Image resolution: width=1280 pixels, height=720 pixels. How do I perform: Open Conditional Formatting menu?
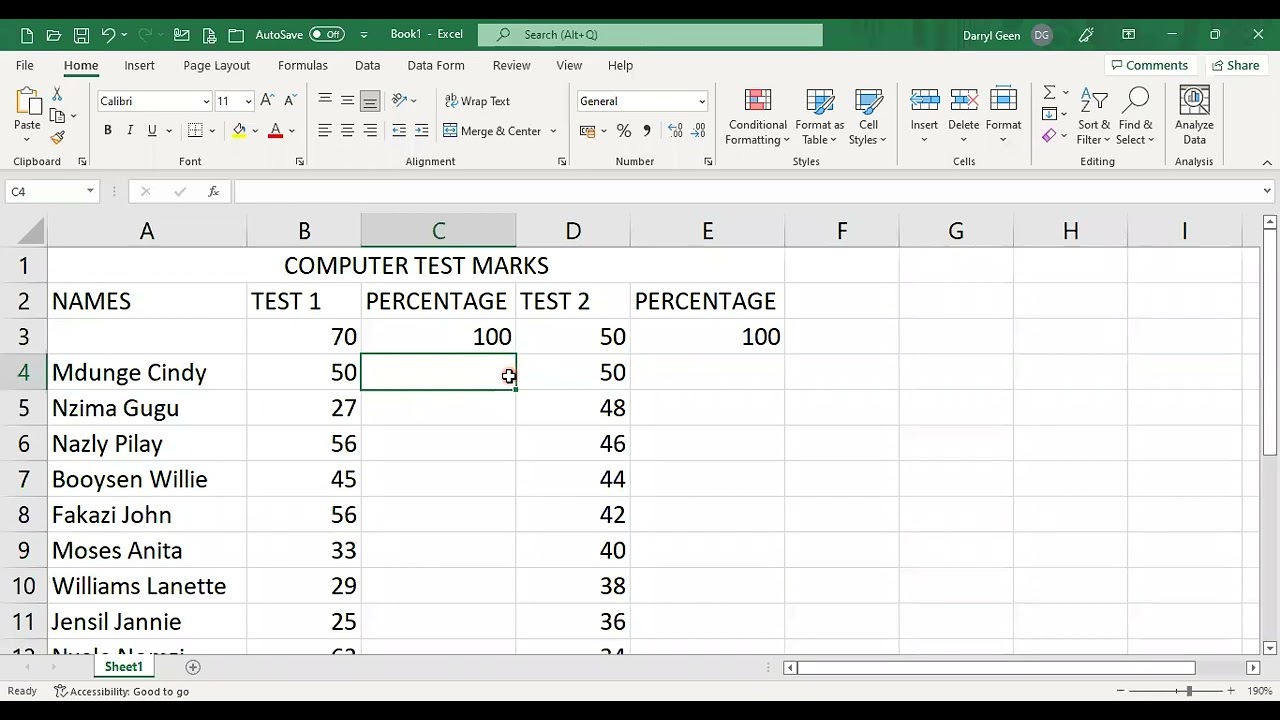click(x=758, y=117)
